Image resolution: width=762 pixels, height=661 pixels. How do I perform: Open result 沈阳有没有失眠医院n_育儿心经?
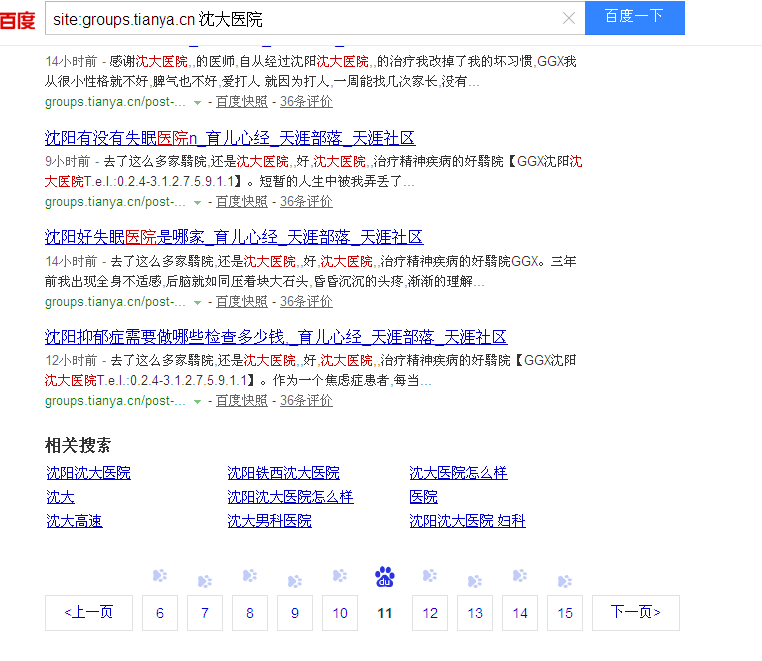[229, 138]
